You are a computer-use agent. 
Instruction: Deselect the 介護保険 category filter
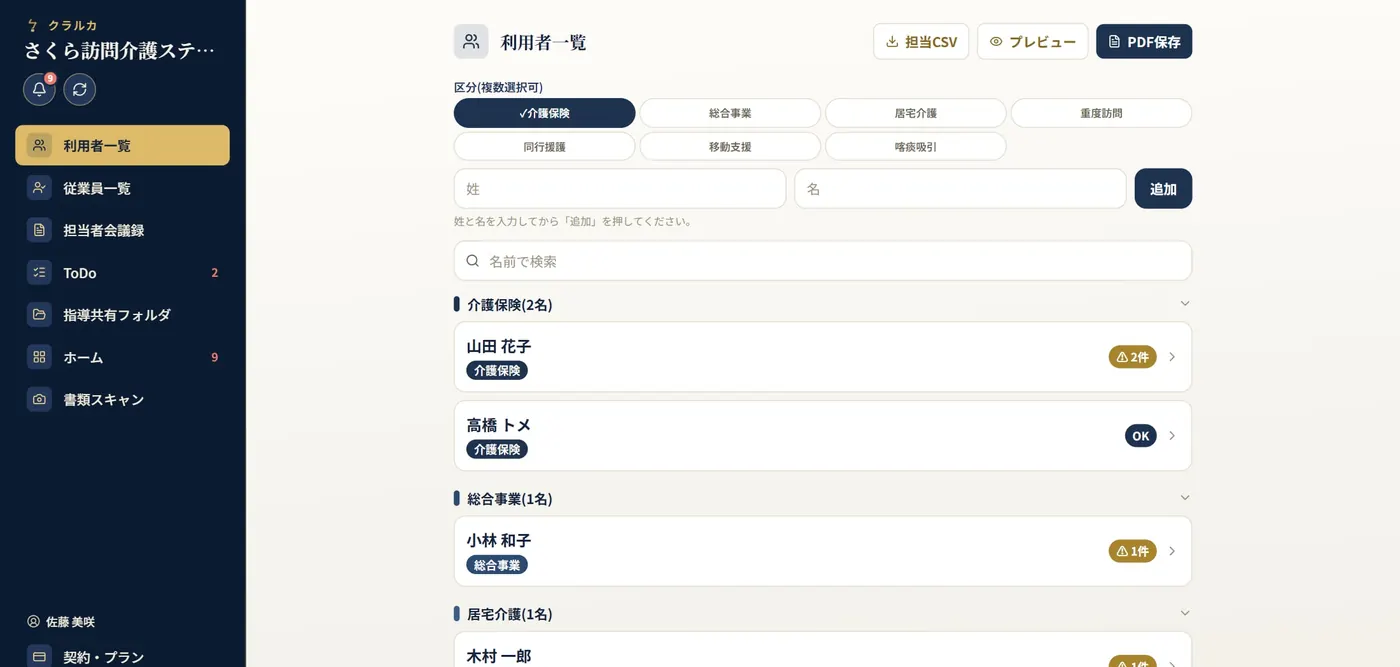point(544,113)
